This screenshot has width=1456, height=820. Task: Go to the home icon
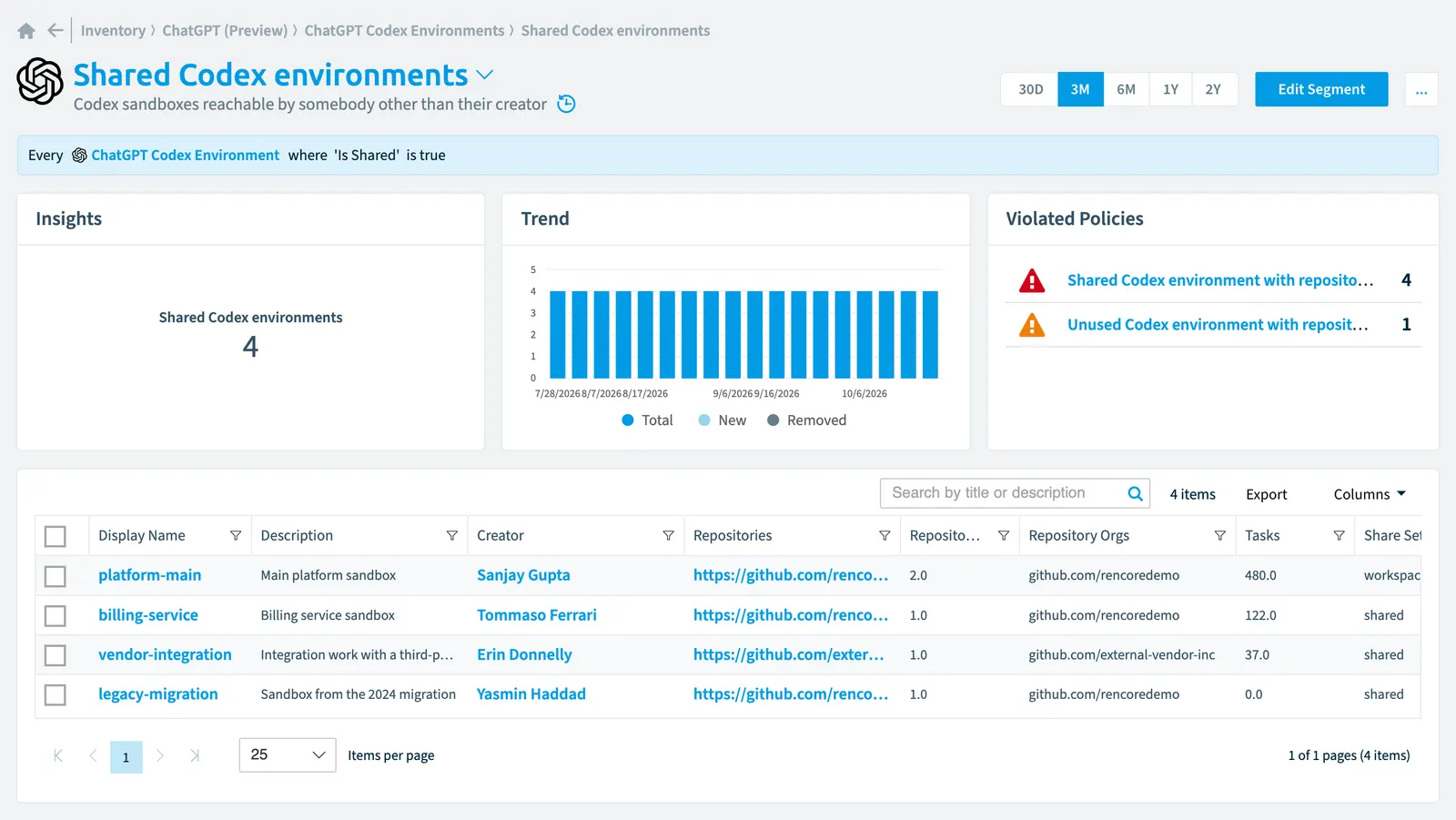(26, 31)
